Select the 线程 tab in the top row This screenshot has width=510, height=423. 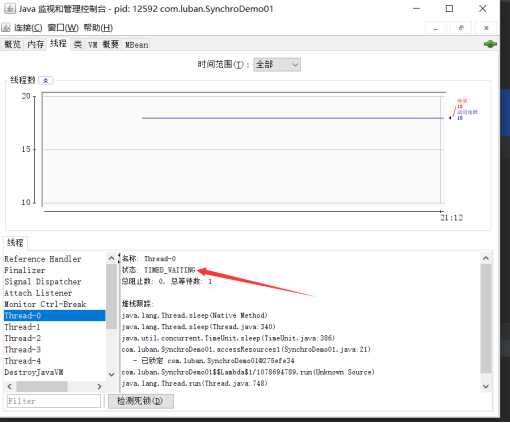(x=58, y=43)
